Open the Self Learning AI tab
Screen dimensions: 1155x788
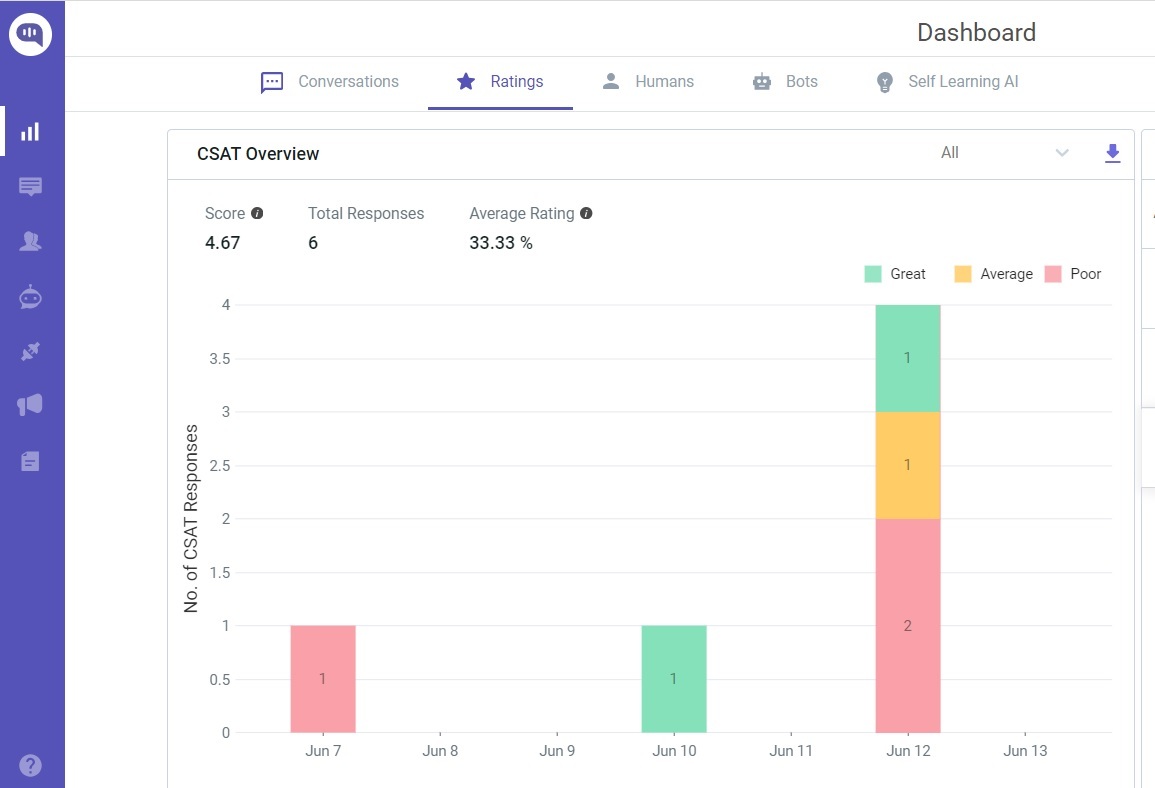[945, 81]
